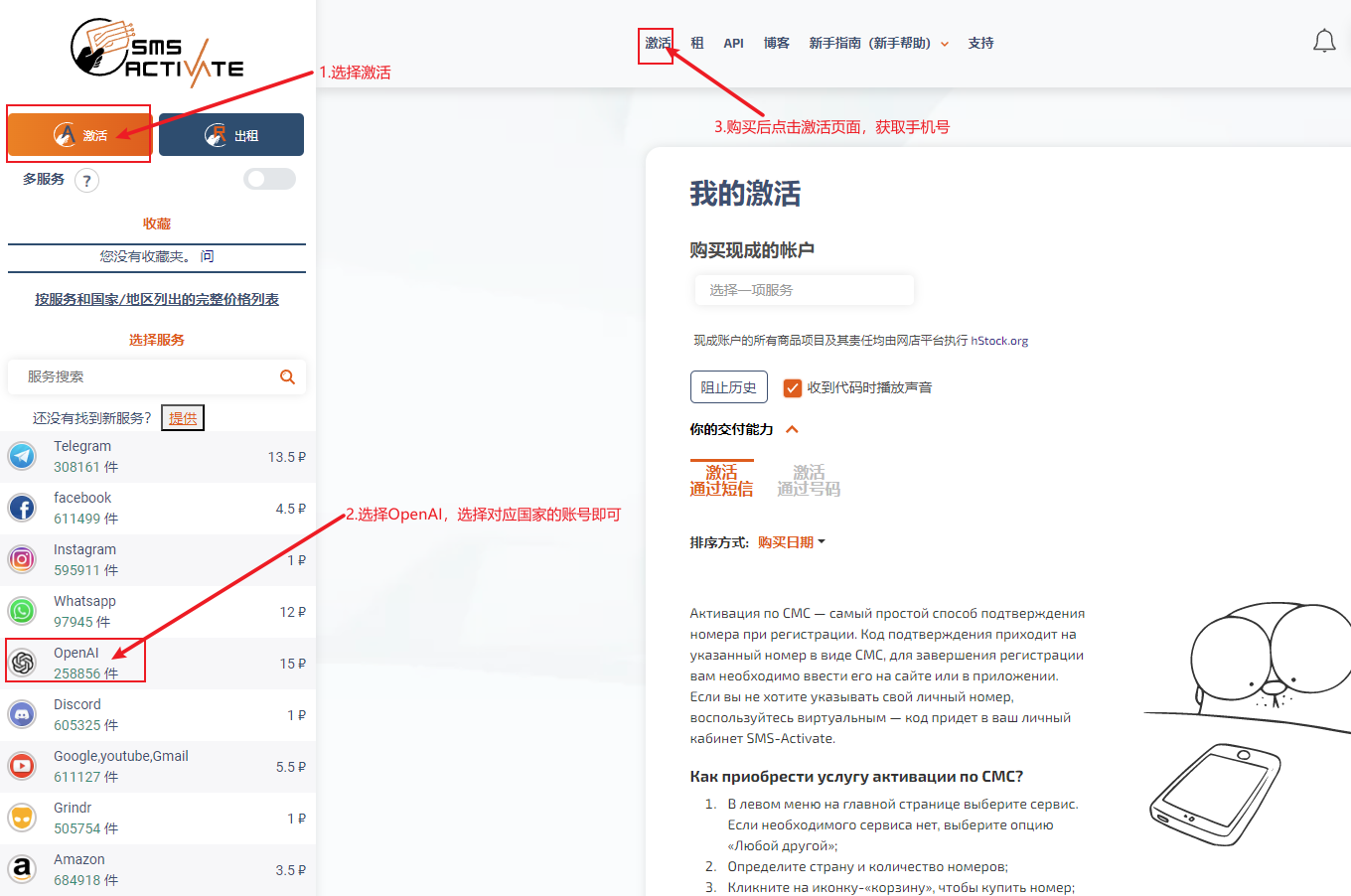Expand the 新手指南 menu
The image size is (1351, 896).
[878, 43]
